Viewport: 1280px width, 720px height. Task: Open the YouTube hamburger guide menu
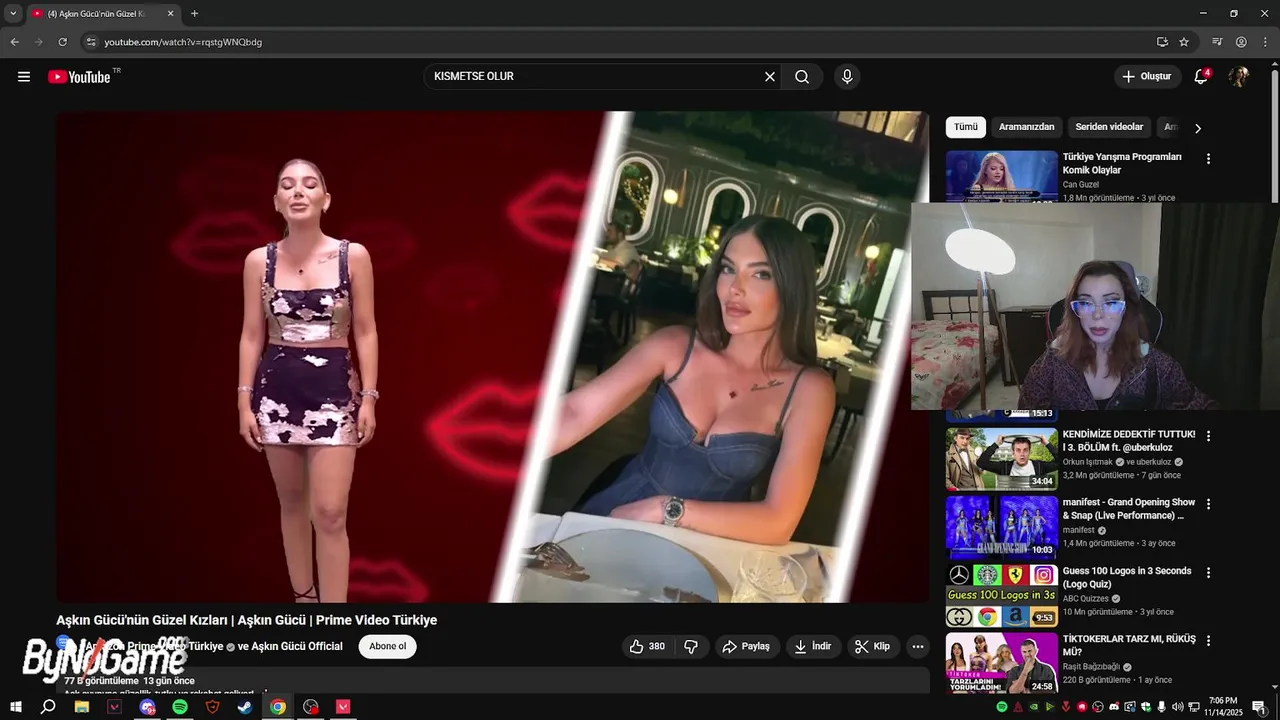24,77
